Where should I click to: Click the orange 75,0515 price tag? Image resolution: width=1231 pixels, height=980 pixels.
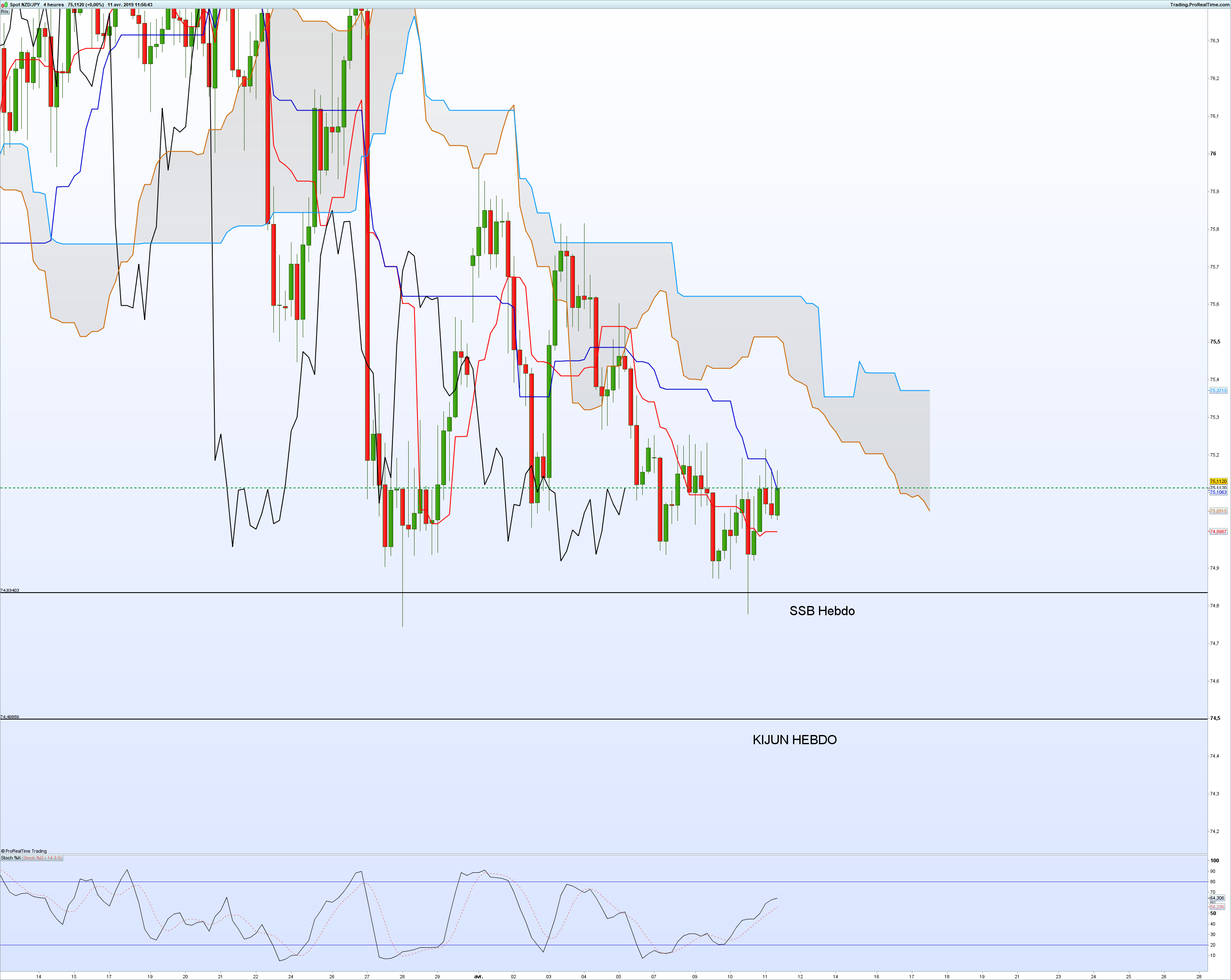(1218, 511)
